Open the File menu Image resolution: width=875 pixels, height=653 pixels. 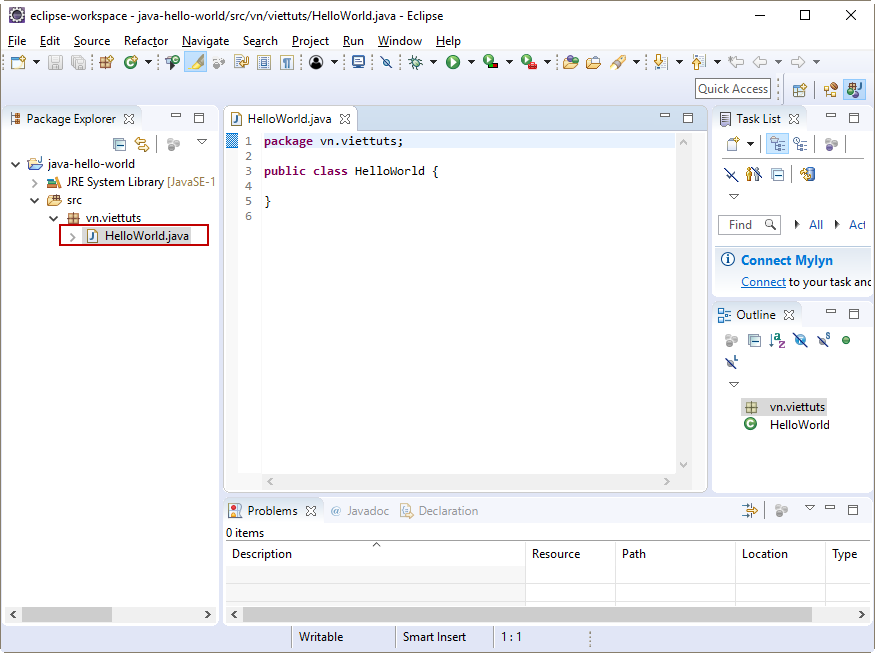pyautogui.click(x=17, y=41)
